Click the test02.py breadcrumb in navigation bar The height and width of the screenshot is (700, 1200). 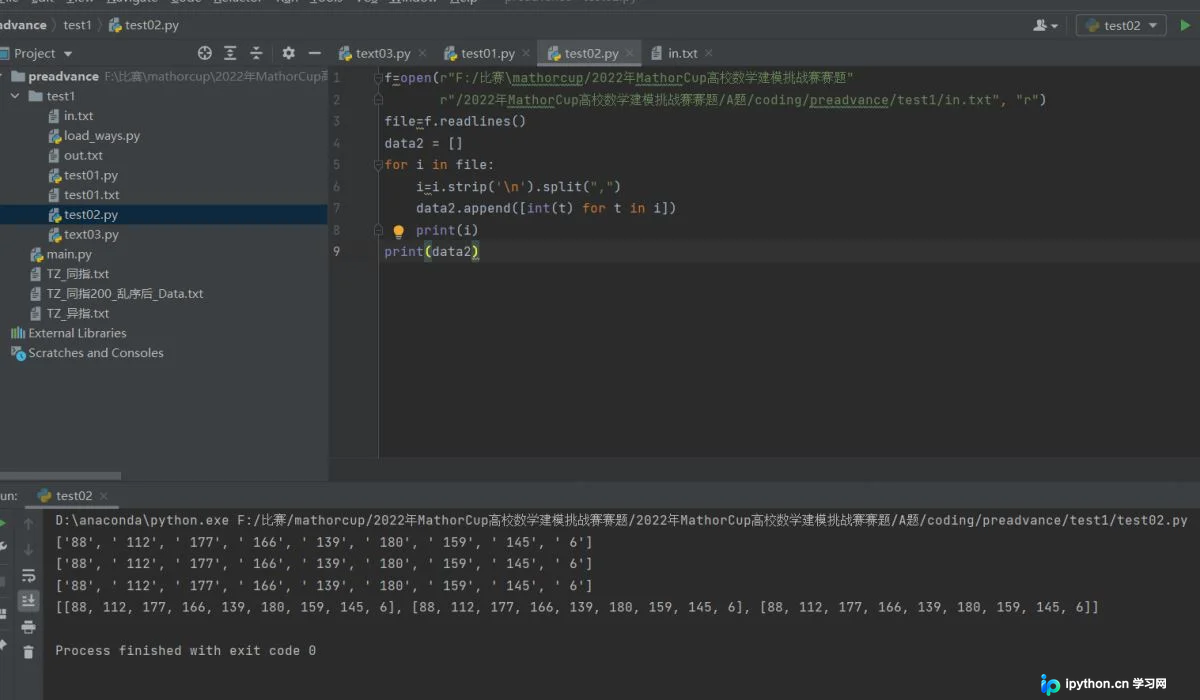[143, 25]
